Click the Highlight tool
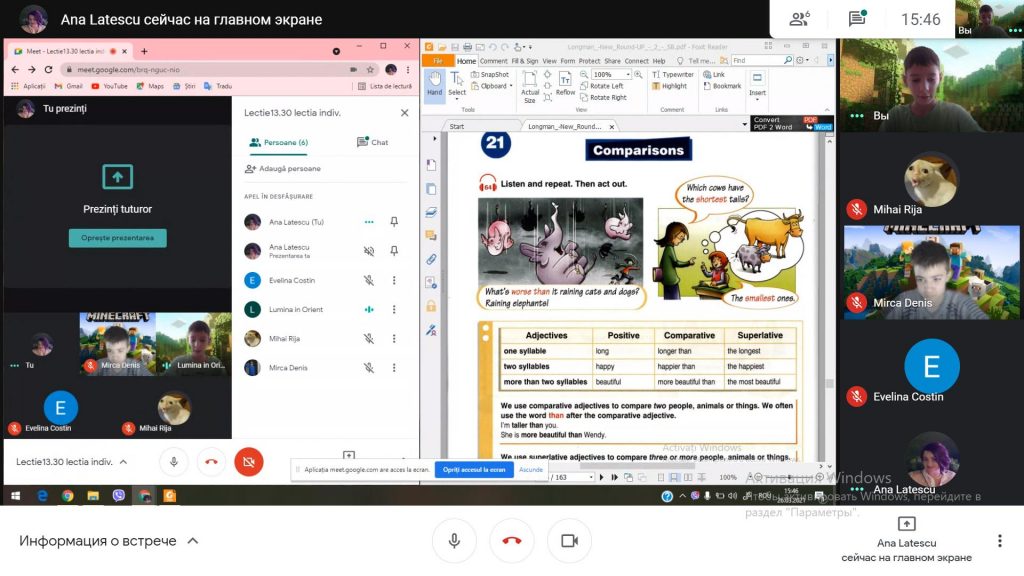Viewport: 1024px width, 576px height. 669,86
